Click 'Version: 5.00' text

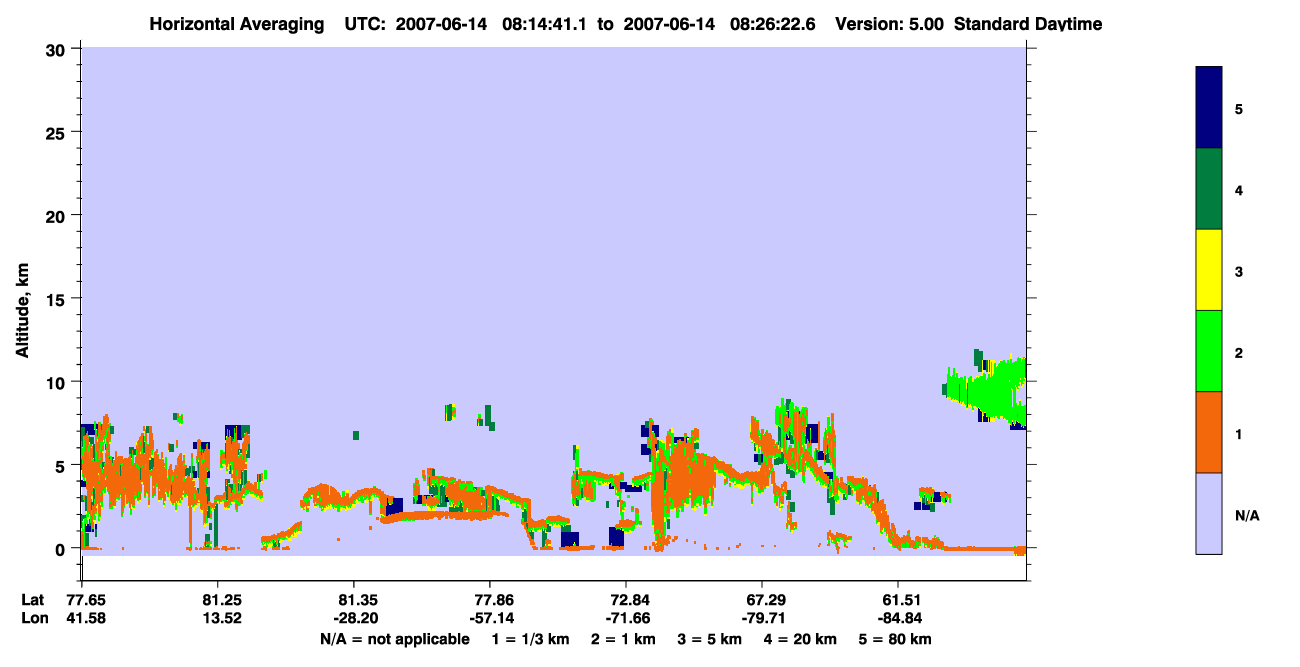889,24
